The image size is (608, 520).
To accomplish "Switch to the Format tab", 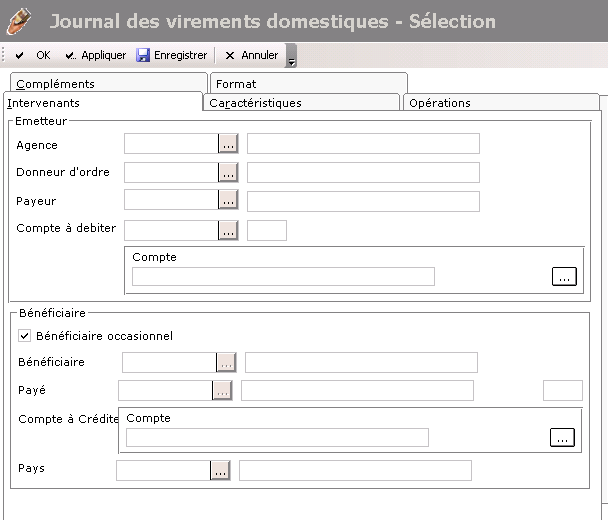I will point(236,84).
